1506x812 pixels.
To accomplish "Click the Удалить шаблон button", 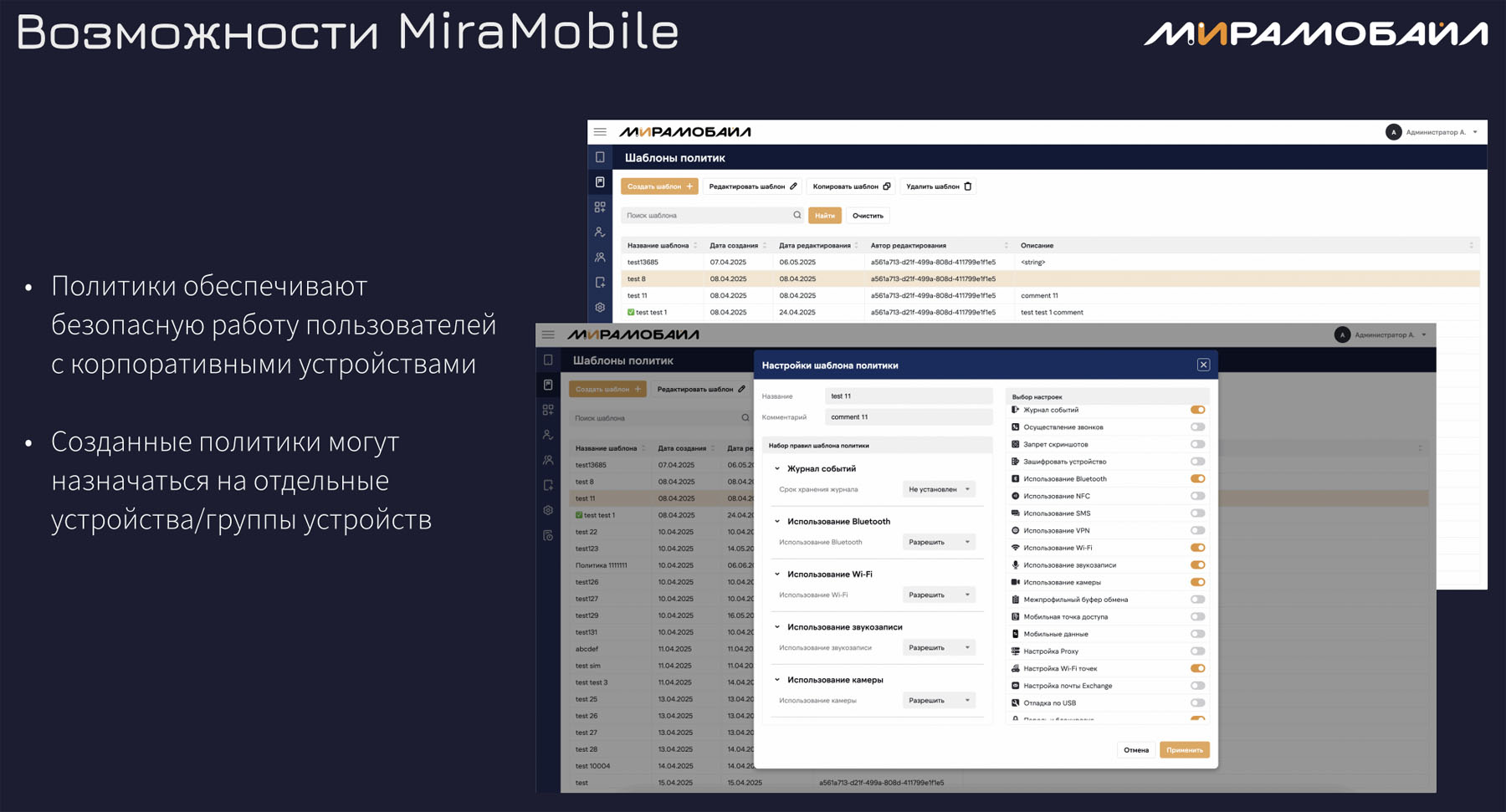I will tap(939, 186).
